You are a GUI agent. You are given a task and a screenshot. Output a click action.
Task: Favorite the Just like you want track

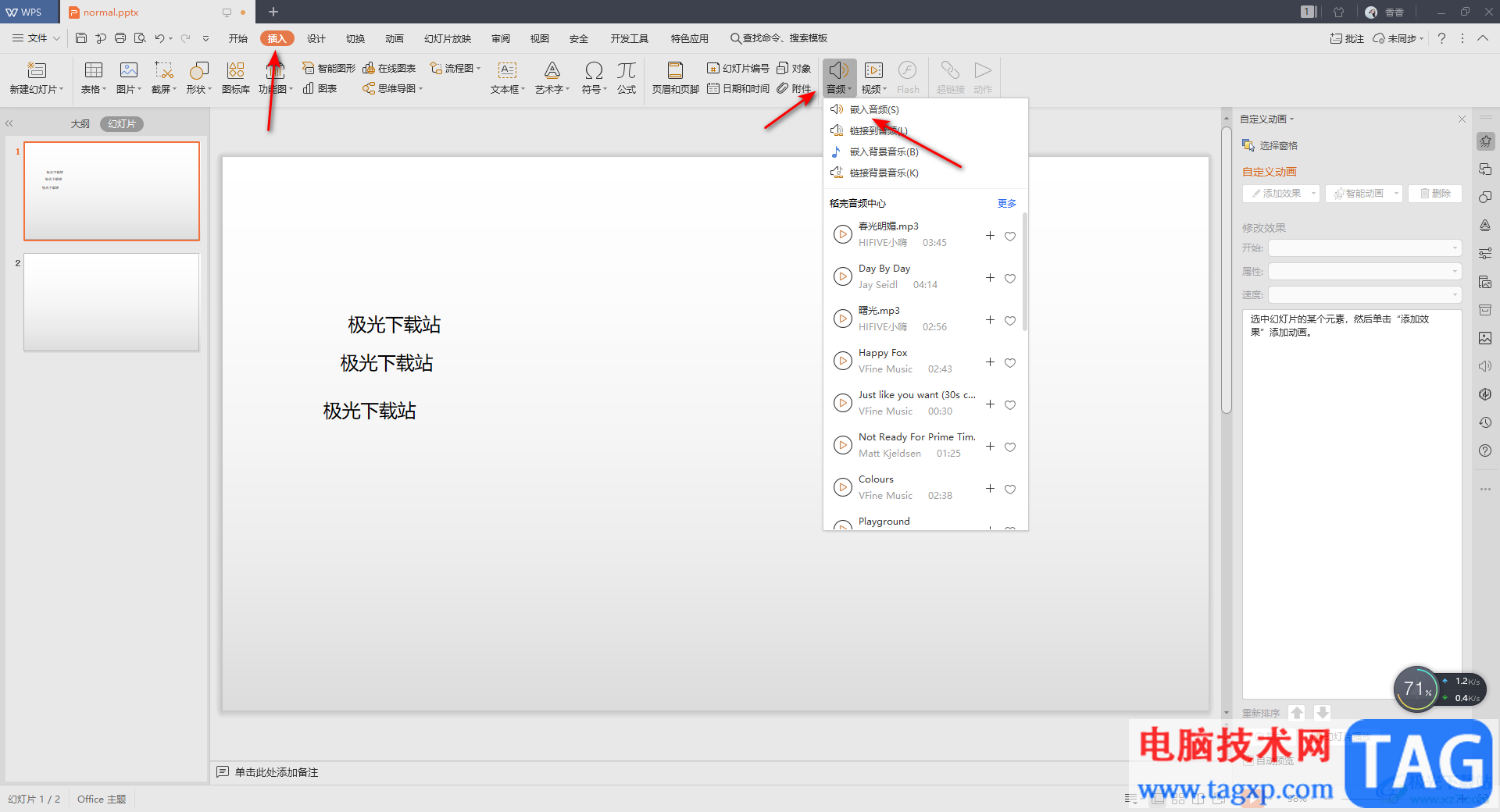(1010, 405)
